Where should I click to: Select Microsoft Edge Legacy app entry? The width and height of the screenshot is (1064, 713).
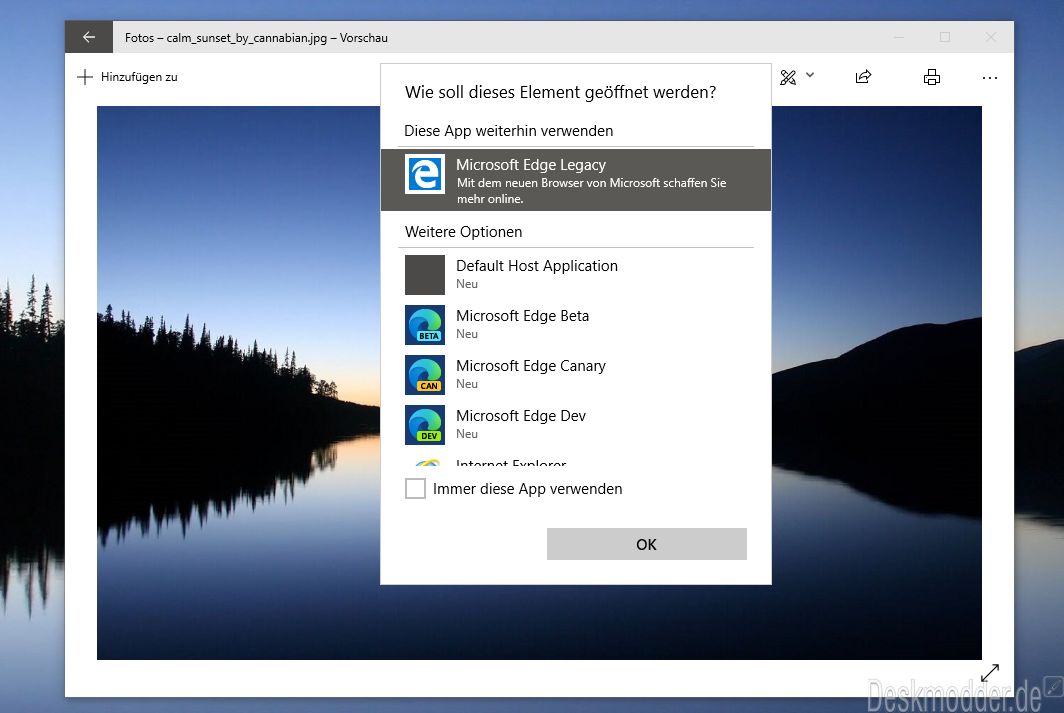[576, 180]
